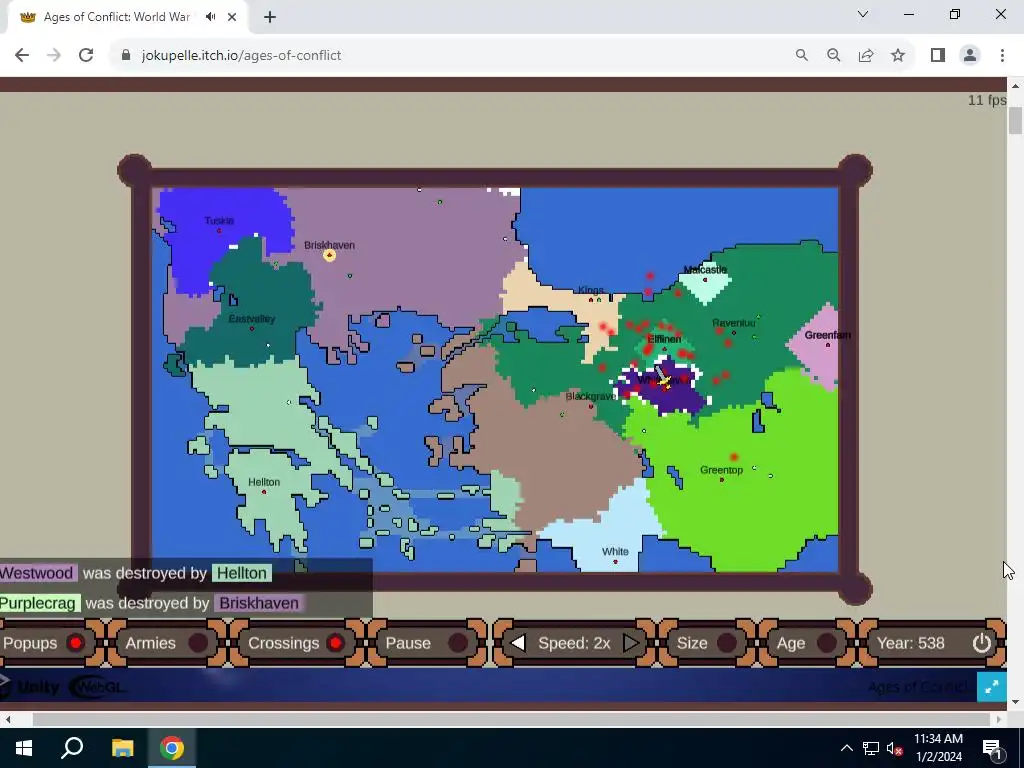Open the Windows Start menu
1024x768 pixels.
(x=24, y=748)
